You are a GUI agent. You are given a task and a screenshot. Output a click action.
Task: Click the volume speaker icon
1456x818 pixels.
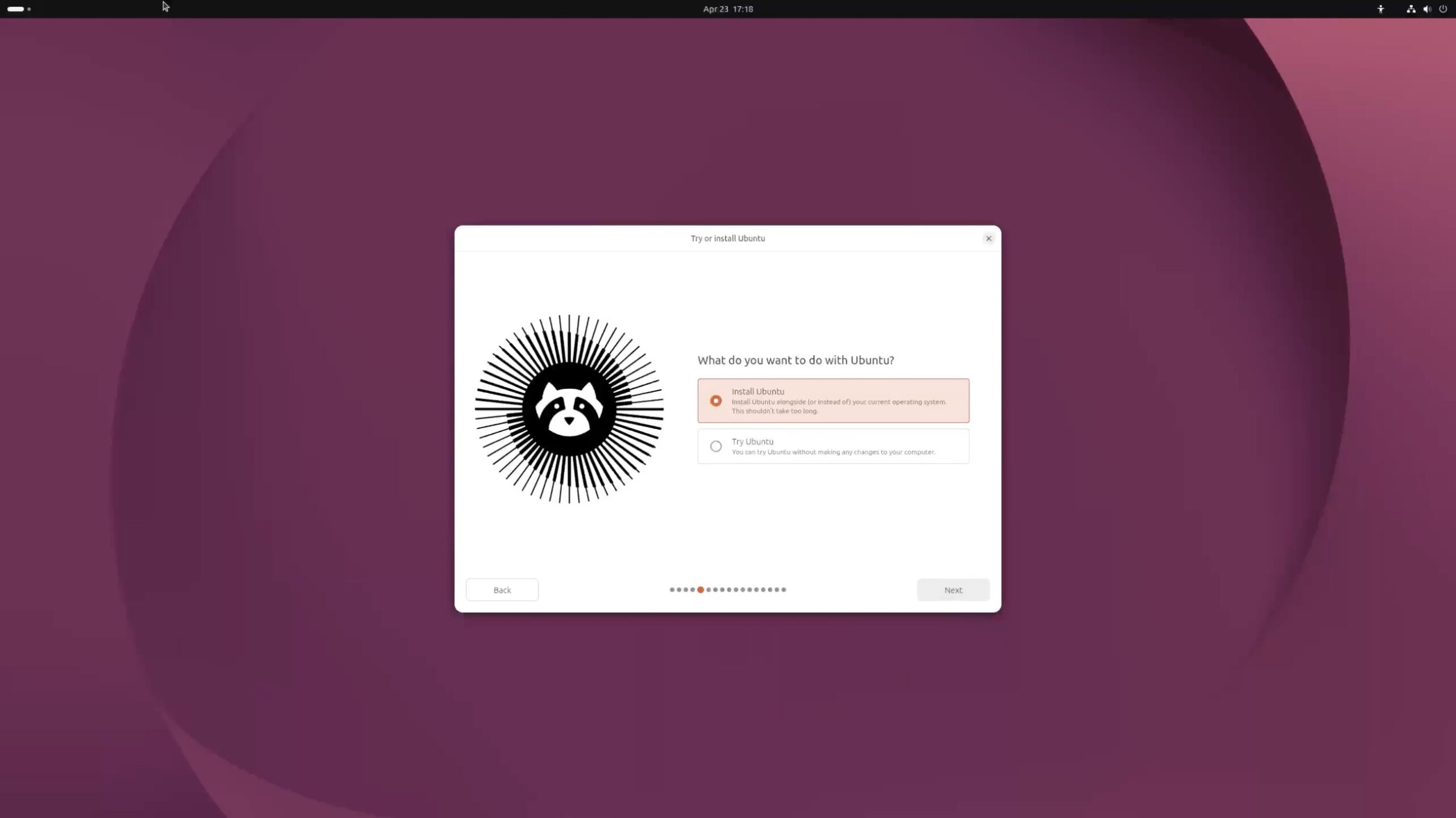pyautogui.click(x=1426, y=9)
